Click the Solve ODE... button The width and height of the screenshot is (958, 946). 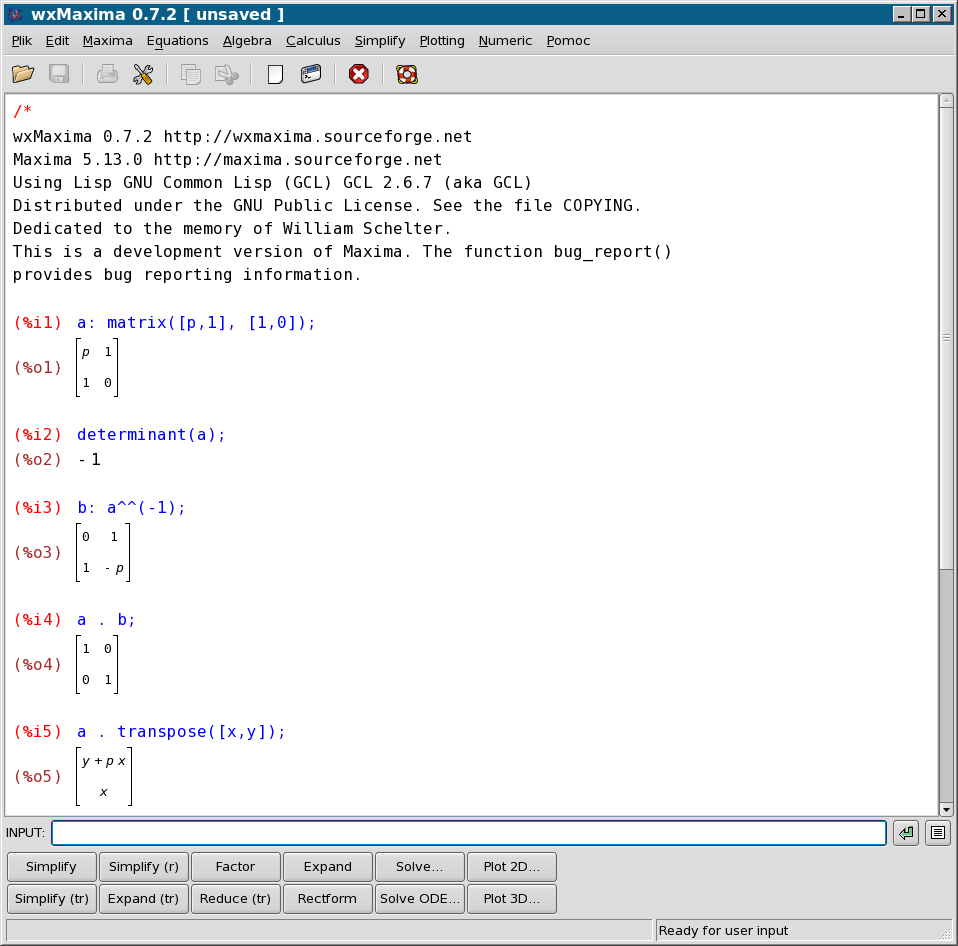(419, 899)
